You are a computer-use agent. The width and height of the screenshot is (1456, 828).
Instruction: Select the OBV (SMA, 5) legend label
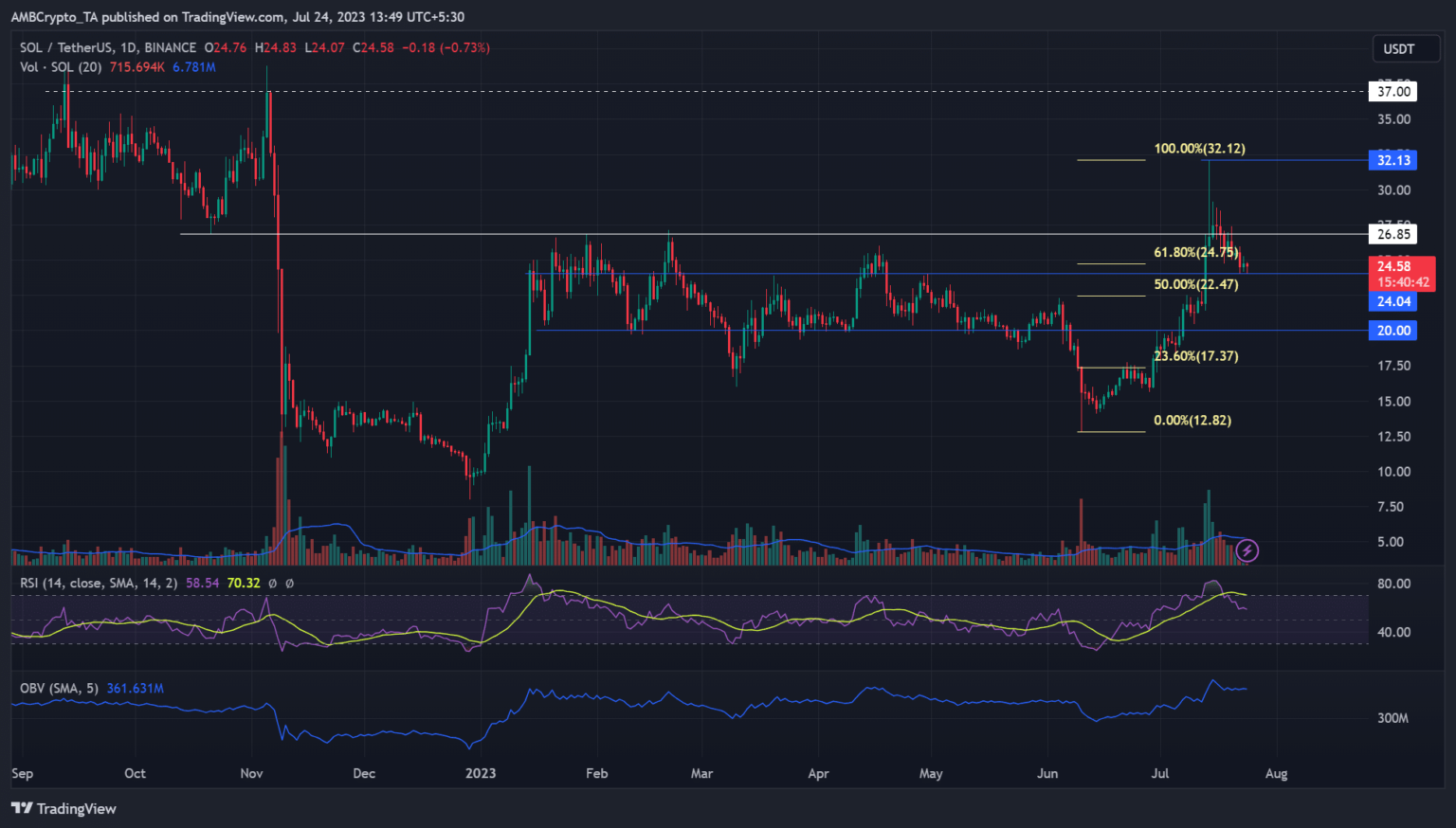[59, 688]
